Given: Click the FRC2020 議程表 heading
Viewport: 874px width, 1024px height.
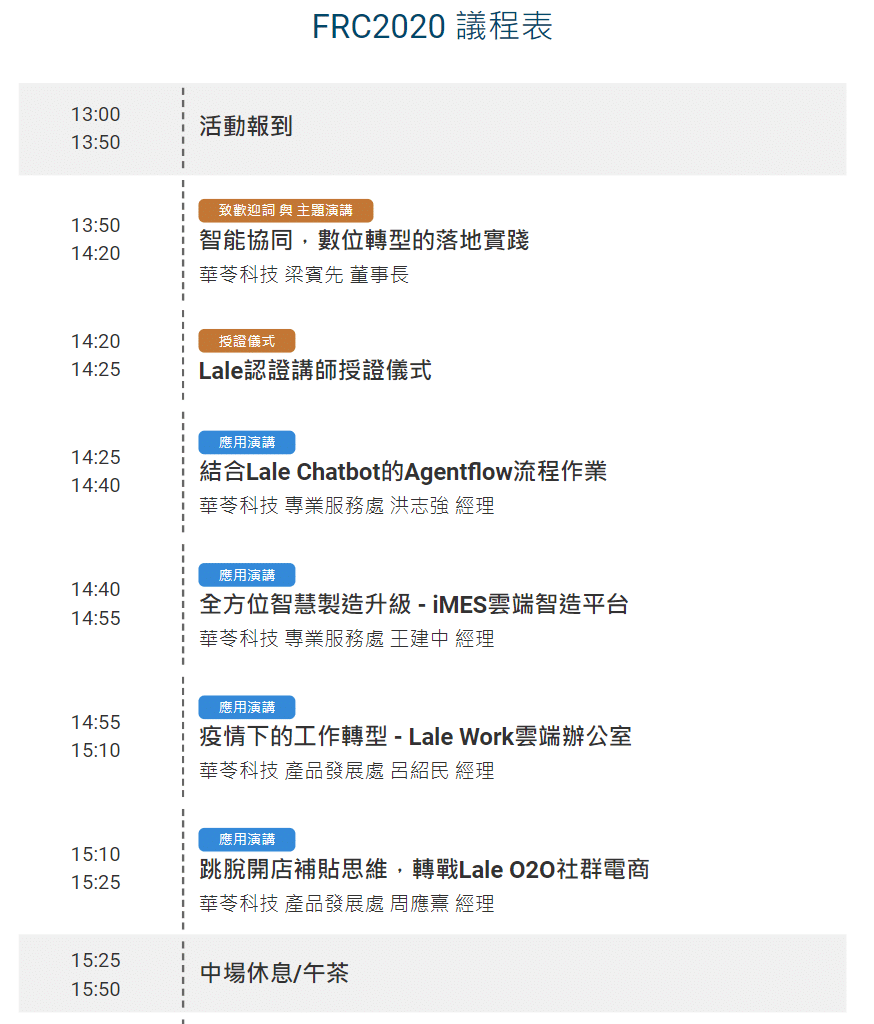Looking at the screenshot, I should (x=432, y=27).
